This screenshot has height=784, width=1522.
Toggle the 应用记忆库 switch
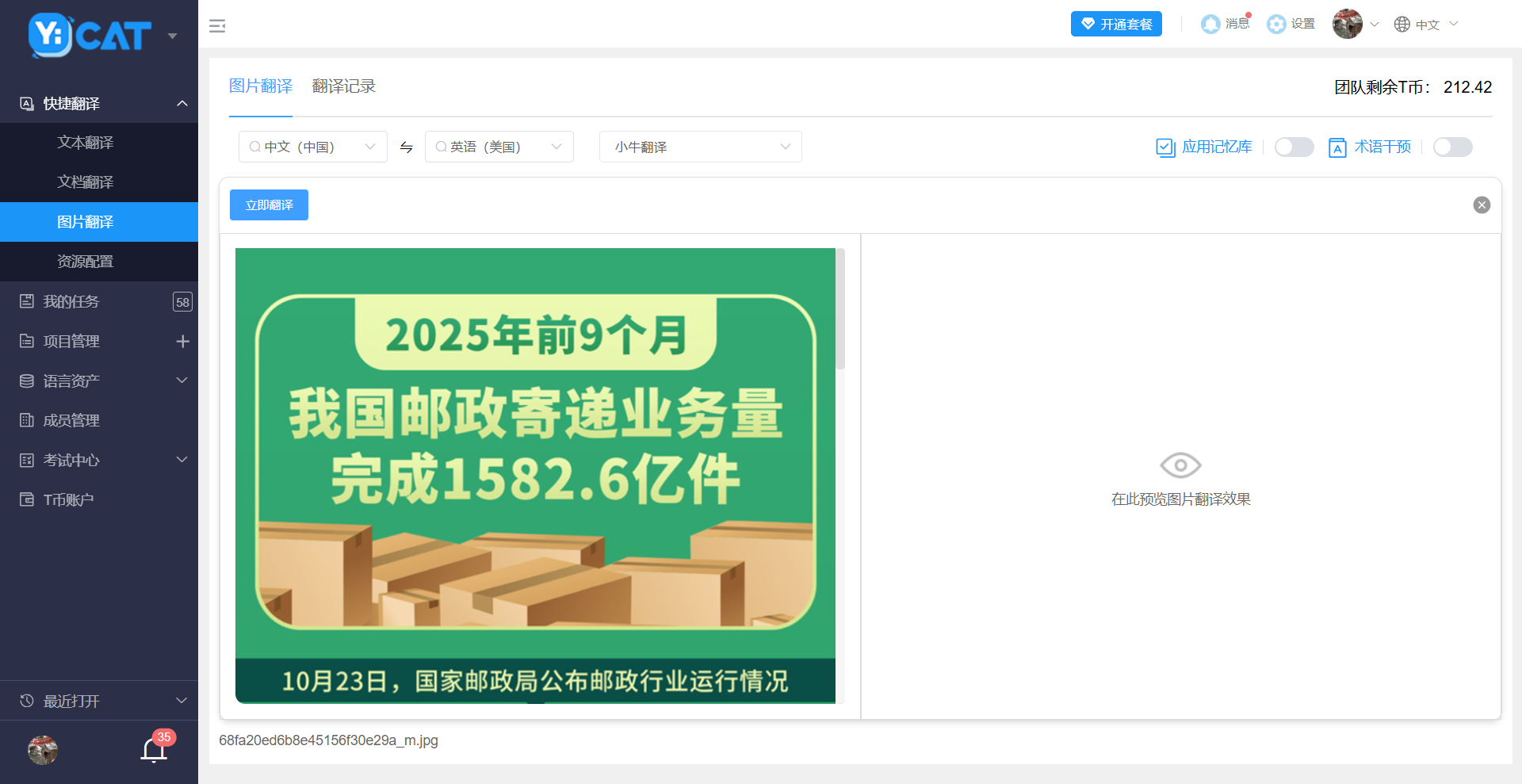(x=1294, y=147)
